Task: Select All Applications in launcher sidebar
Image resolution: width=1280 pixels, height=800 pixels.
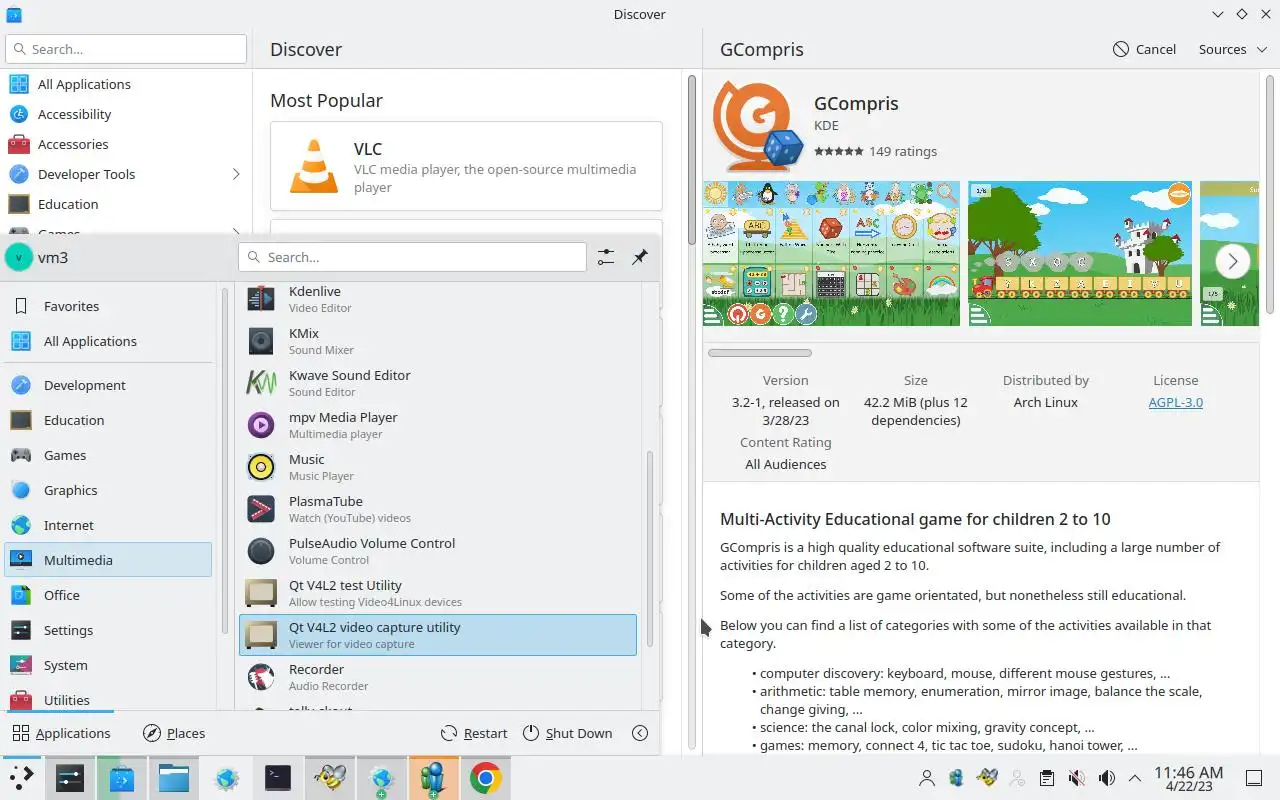Action: coord(108,341)
